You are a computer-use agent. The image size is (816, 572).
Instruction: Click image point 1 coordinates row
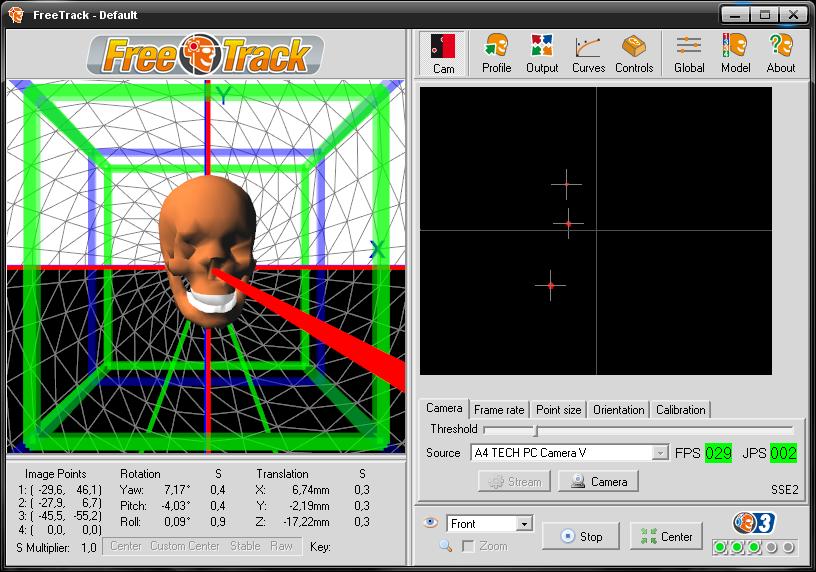(x=60, y=490)
